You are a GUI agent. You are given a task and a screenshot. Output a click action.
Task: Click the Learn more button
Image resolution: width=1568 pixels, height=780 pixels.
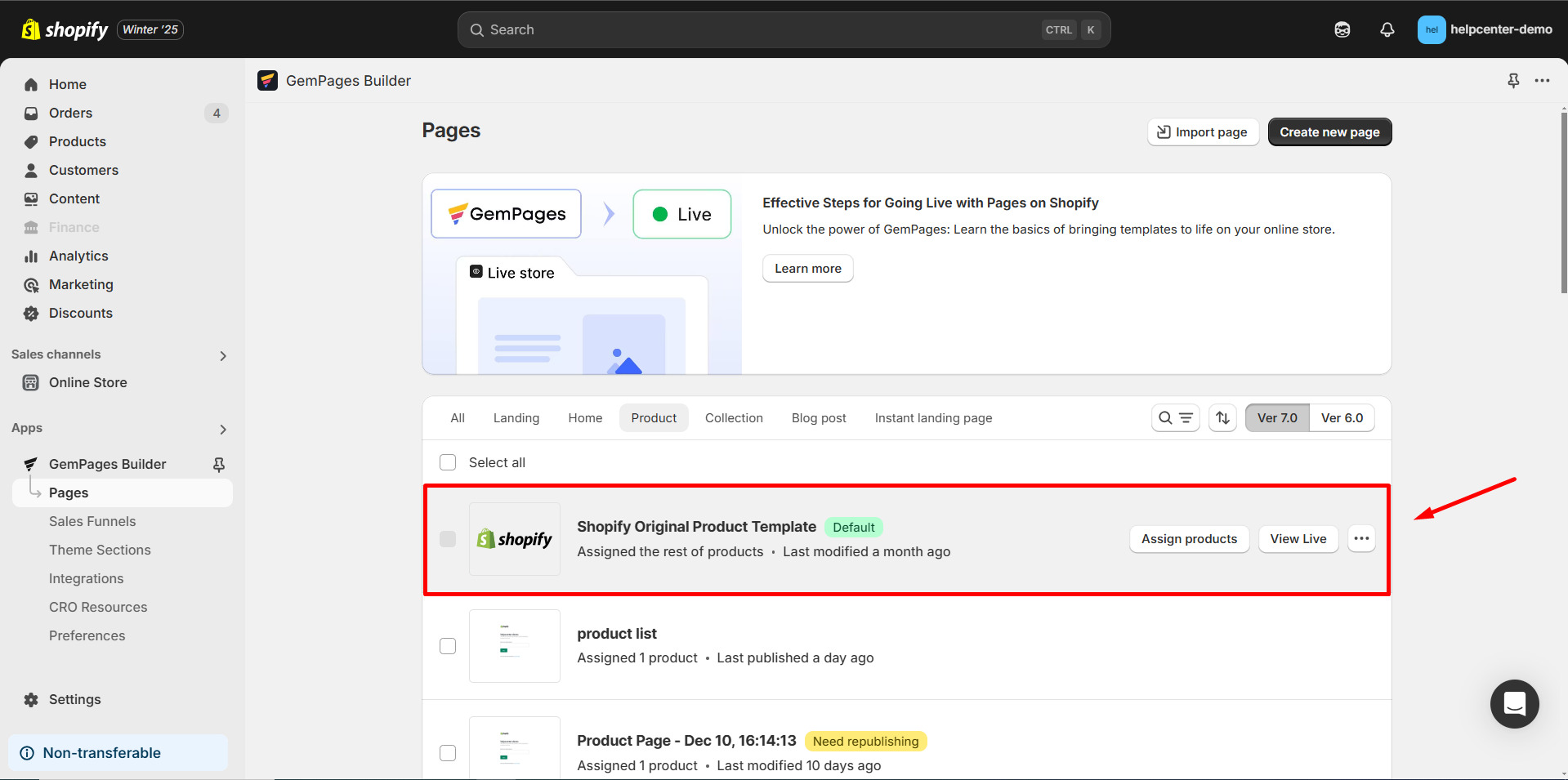[806, 268]
